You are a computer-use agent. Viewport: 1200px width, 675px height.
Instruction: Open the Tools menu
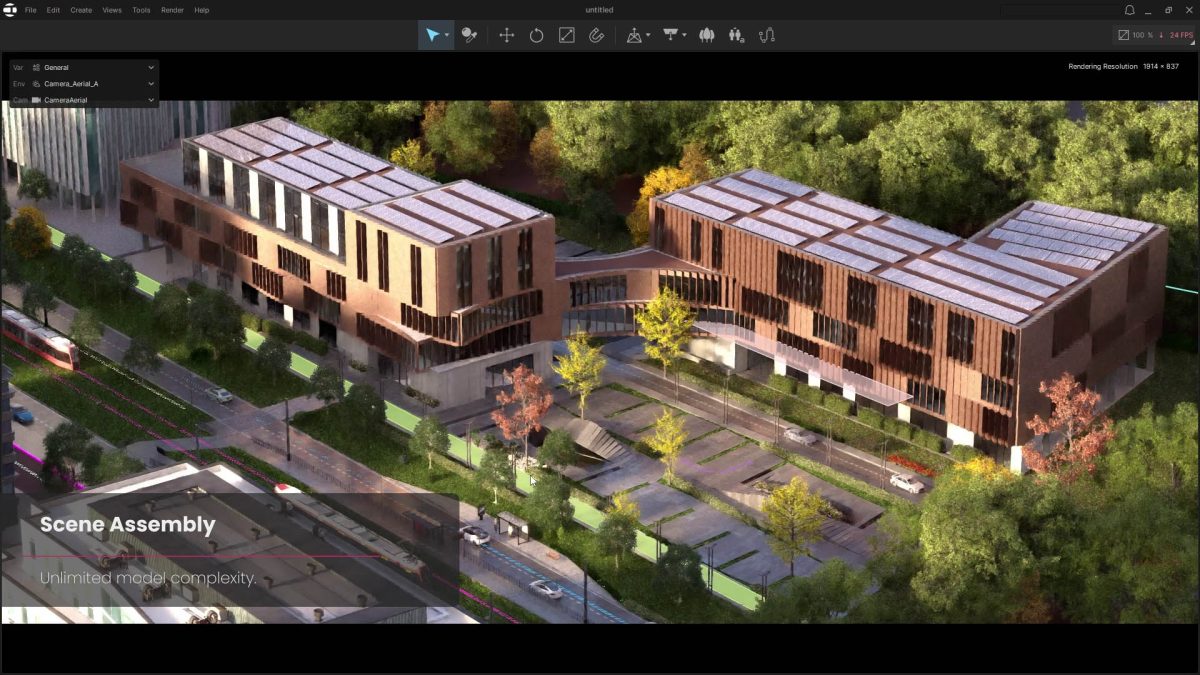click(139, 10)
